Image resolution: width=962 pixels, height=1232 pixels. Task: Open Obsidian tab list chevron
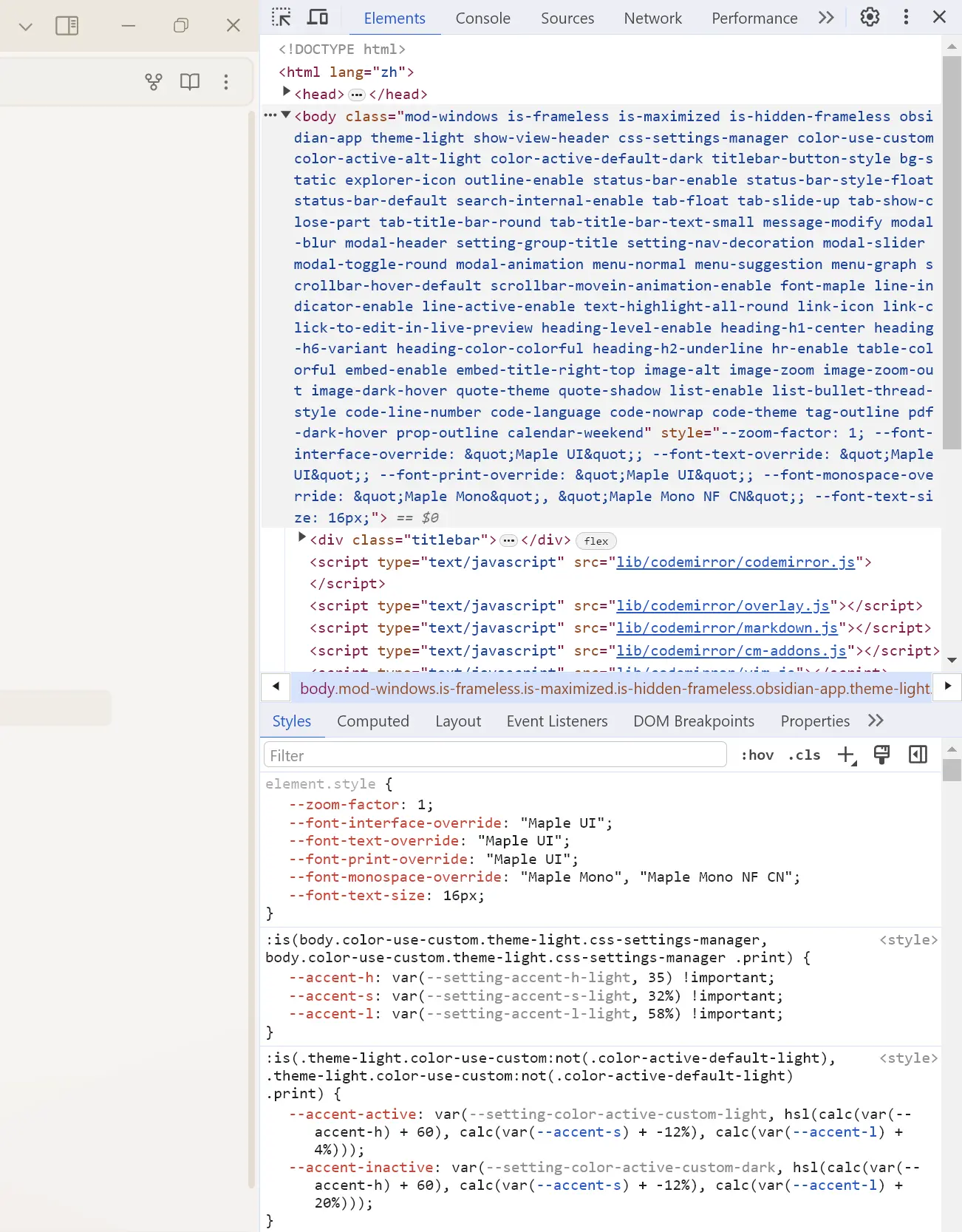pyautogui.click(x=26, y=27)
